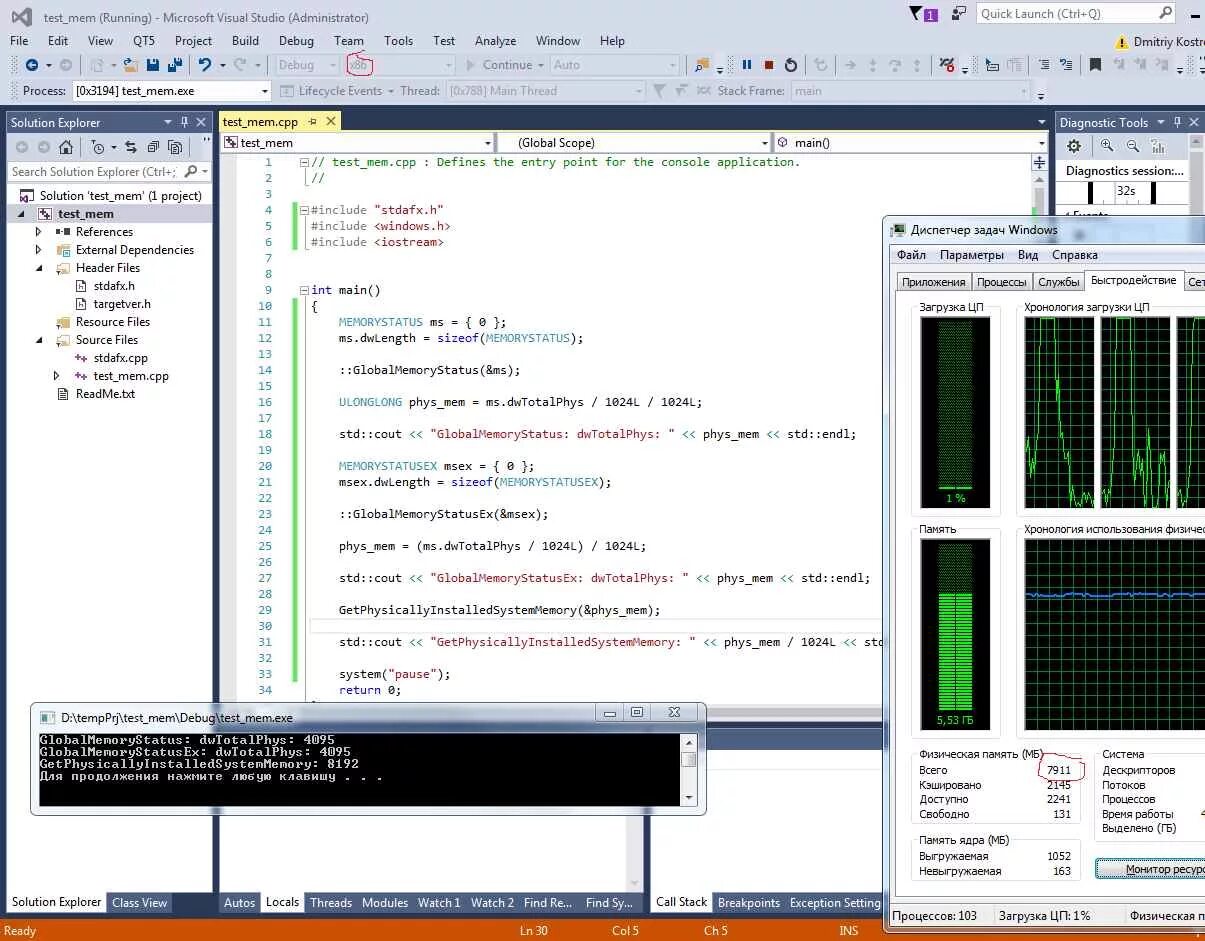Click the Монитор ресурсов button
Viewport: 1205px width, 941px height.
tap(1150, 869)
